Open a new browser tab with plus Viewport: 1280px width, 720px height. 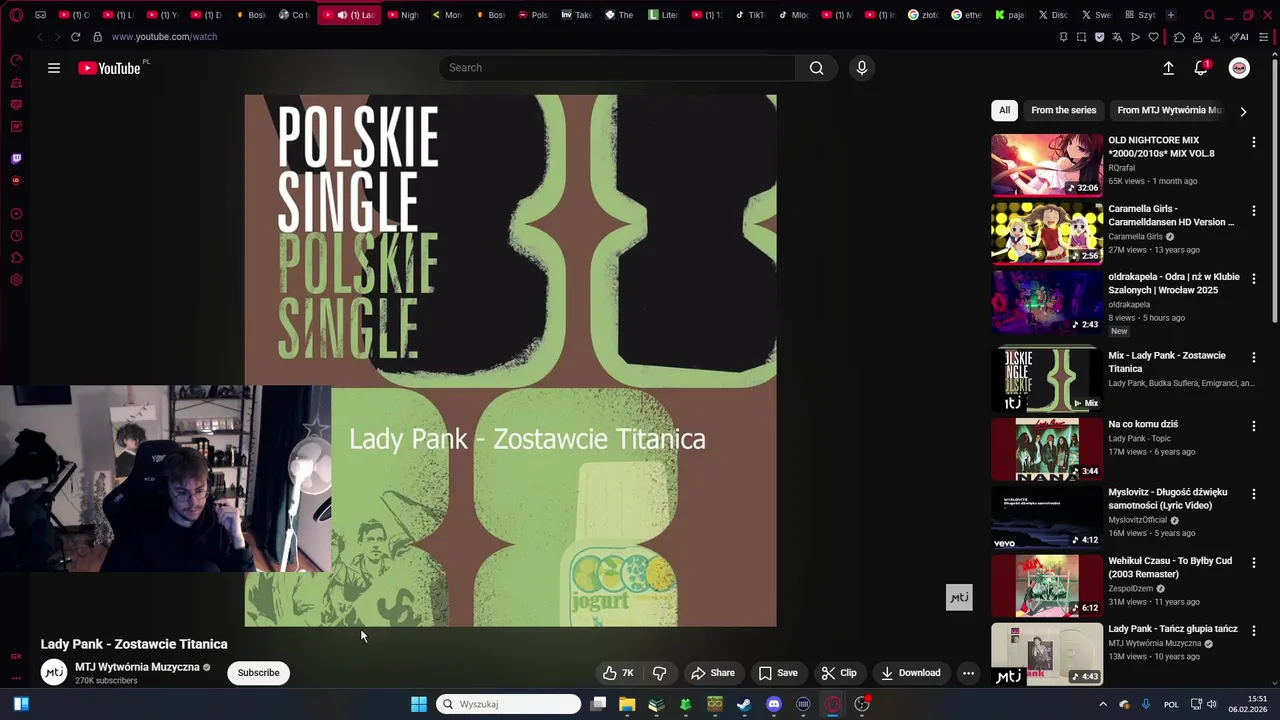[x=1171, y=15]
